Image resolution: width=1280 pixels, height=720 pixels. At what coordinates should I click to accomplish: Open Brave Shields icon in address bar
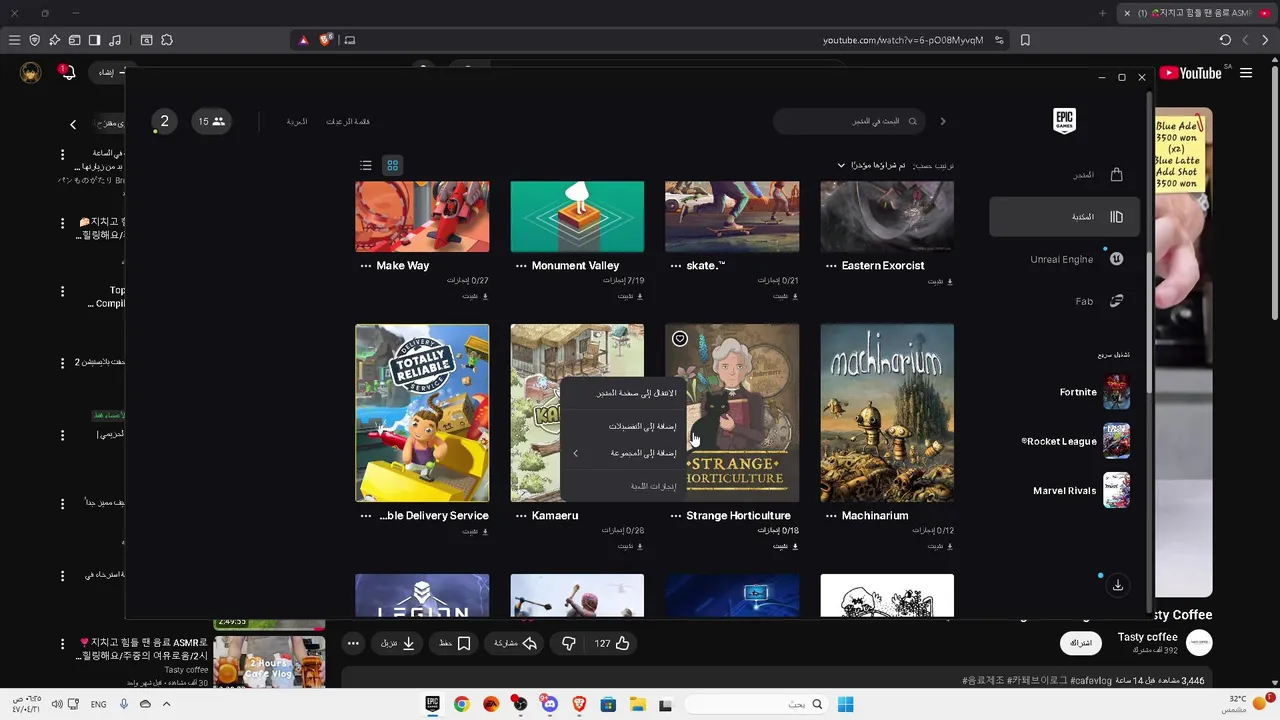point(325,40)
